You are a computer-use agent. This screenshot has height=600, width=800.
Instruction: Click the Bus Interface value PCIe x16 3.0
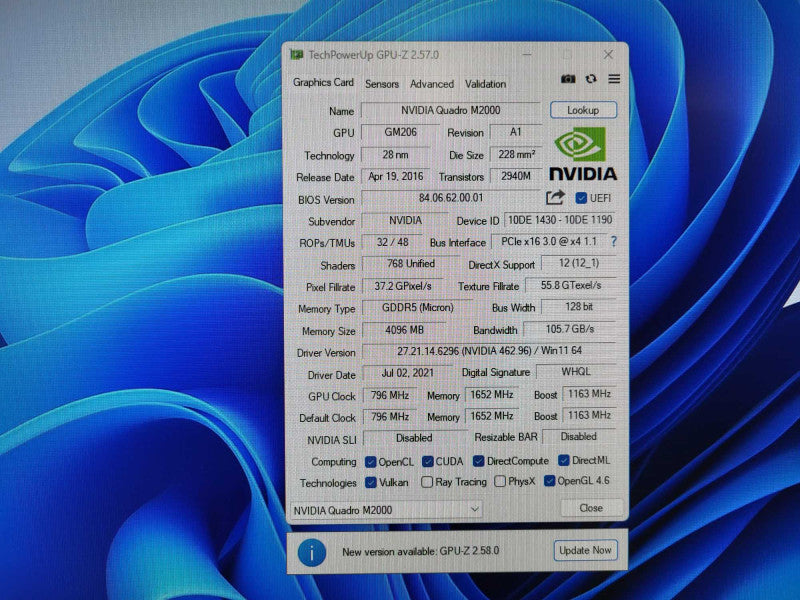(x=549, y=241)
